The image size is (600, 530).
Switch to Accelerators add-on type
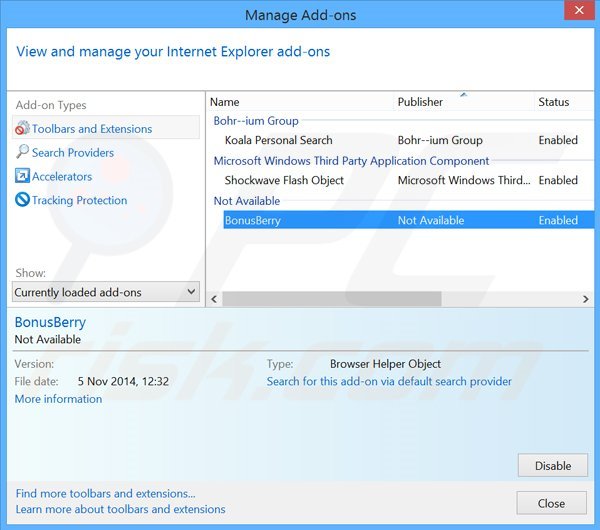62,176
